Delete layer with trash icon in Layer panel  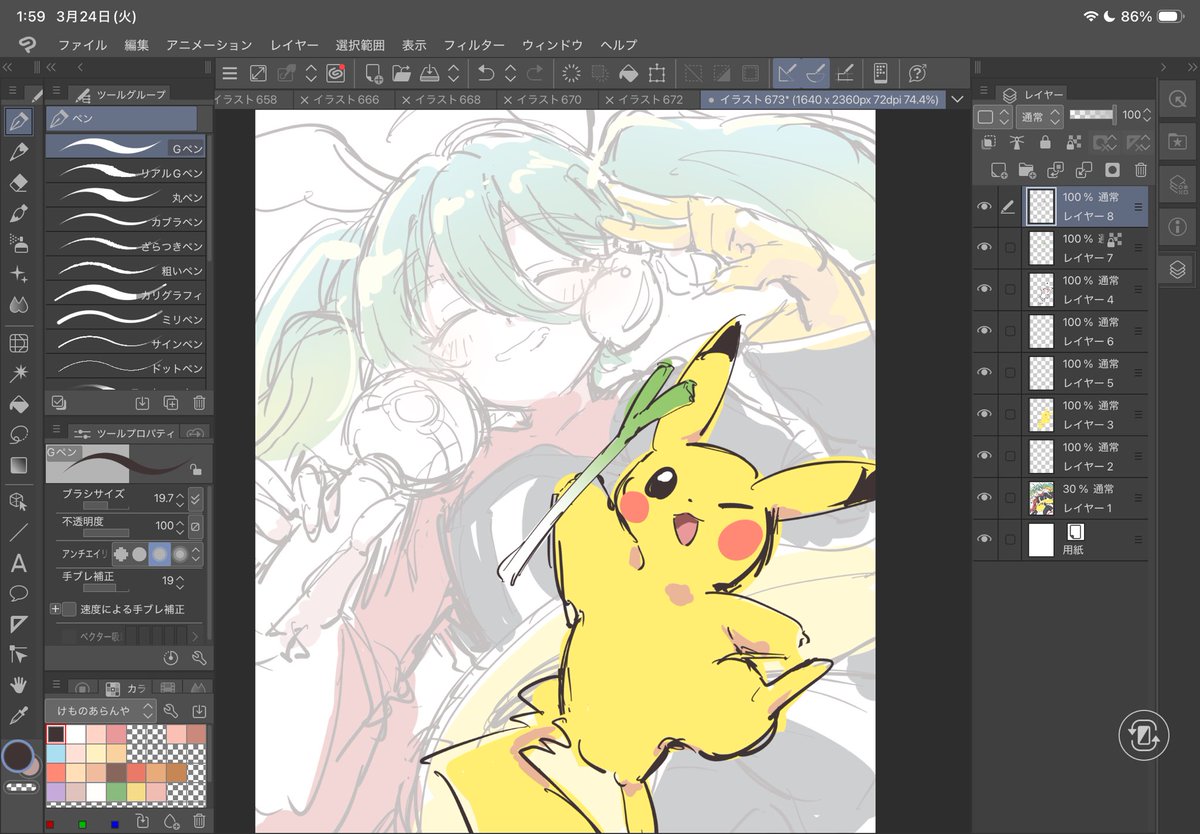coord(1140,171)
